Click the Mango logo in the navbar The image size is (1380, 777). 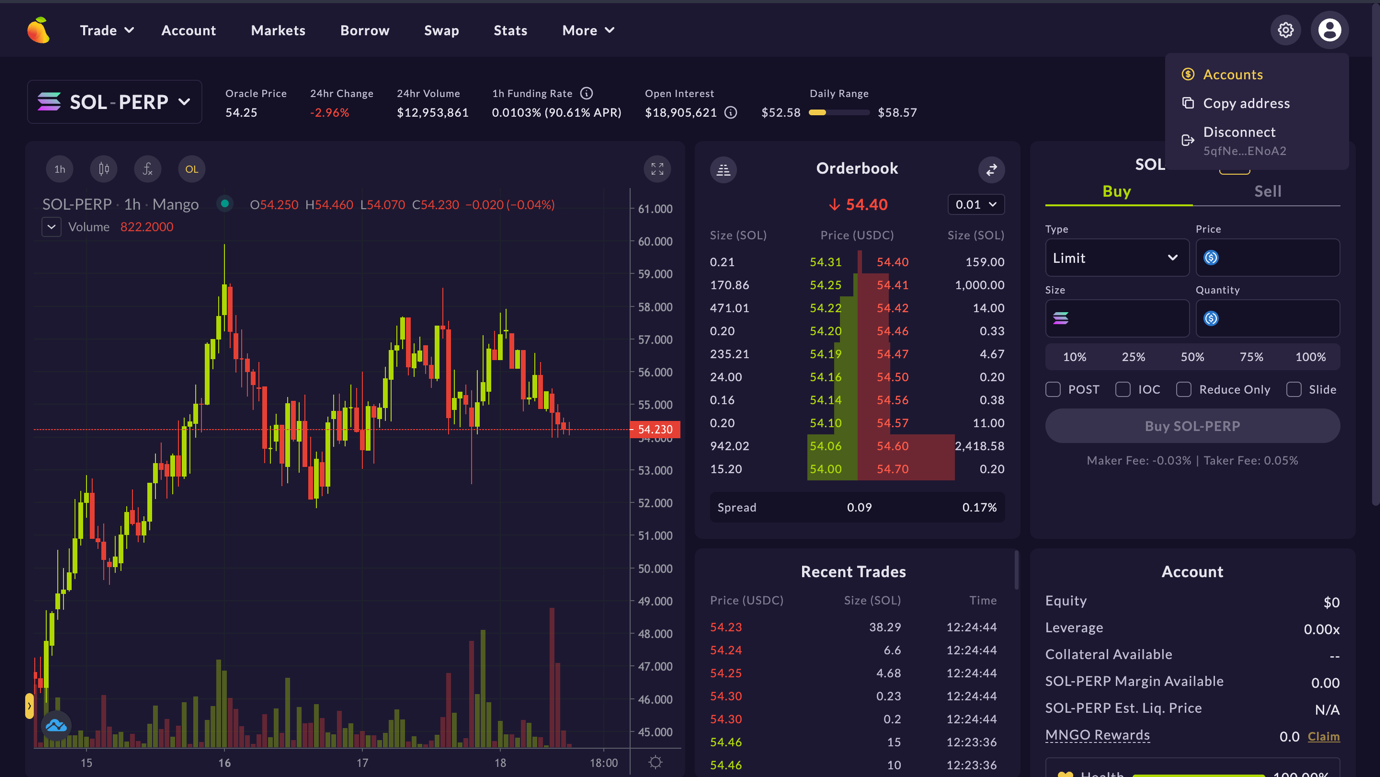(x=40, y=29)
